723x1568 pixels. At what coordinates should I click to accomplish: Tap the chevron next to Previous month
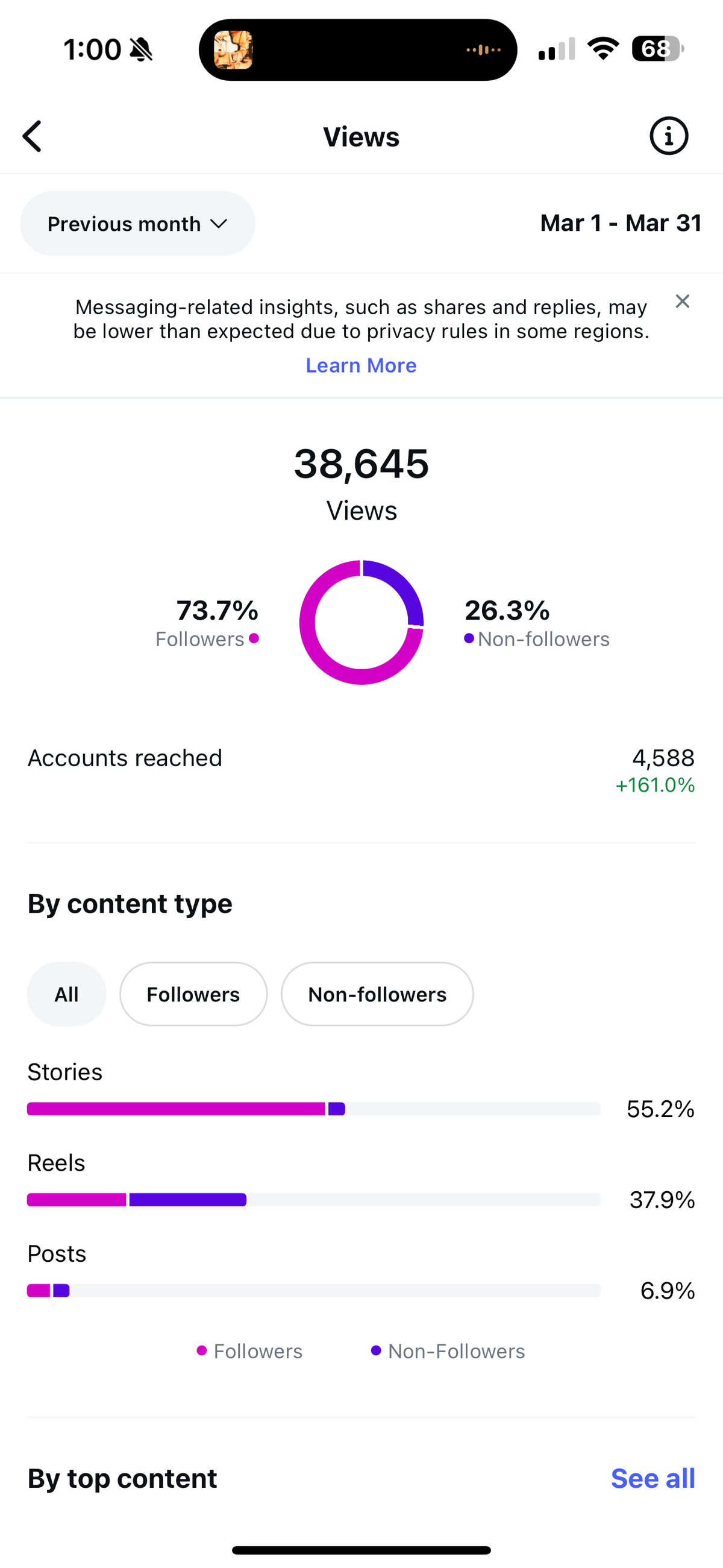[x=219, y=224]
